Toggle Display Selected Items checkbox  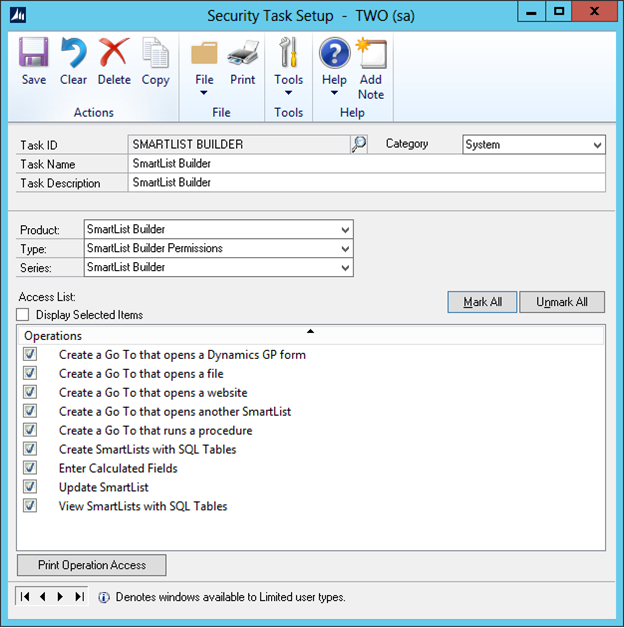tap(23, 315)
